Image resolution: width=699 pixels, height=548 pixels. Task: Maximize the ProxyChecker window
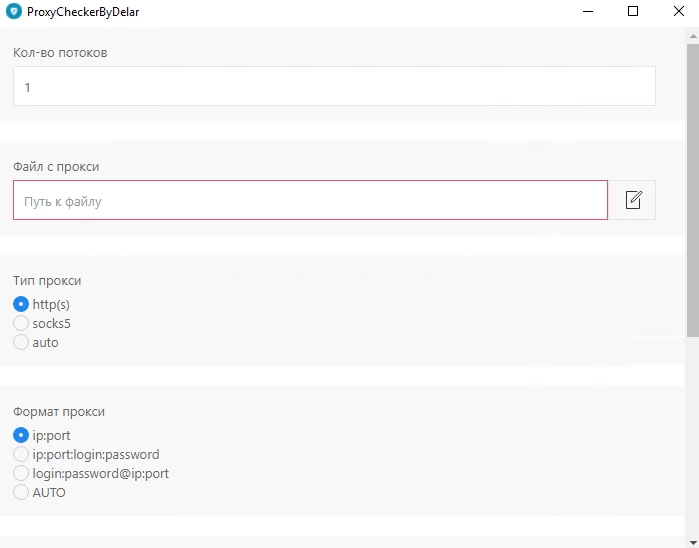coord(633,11)
